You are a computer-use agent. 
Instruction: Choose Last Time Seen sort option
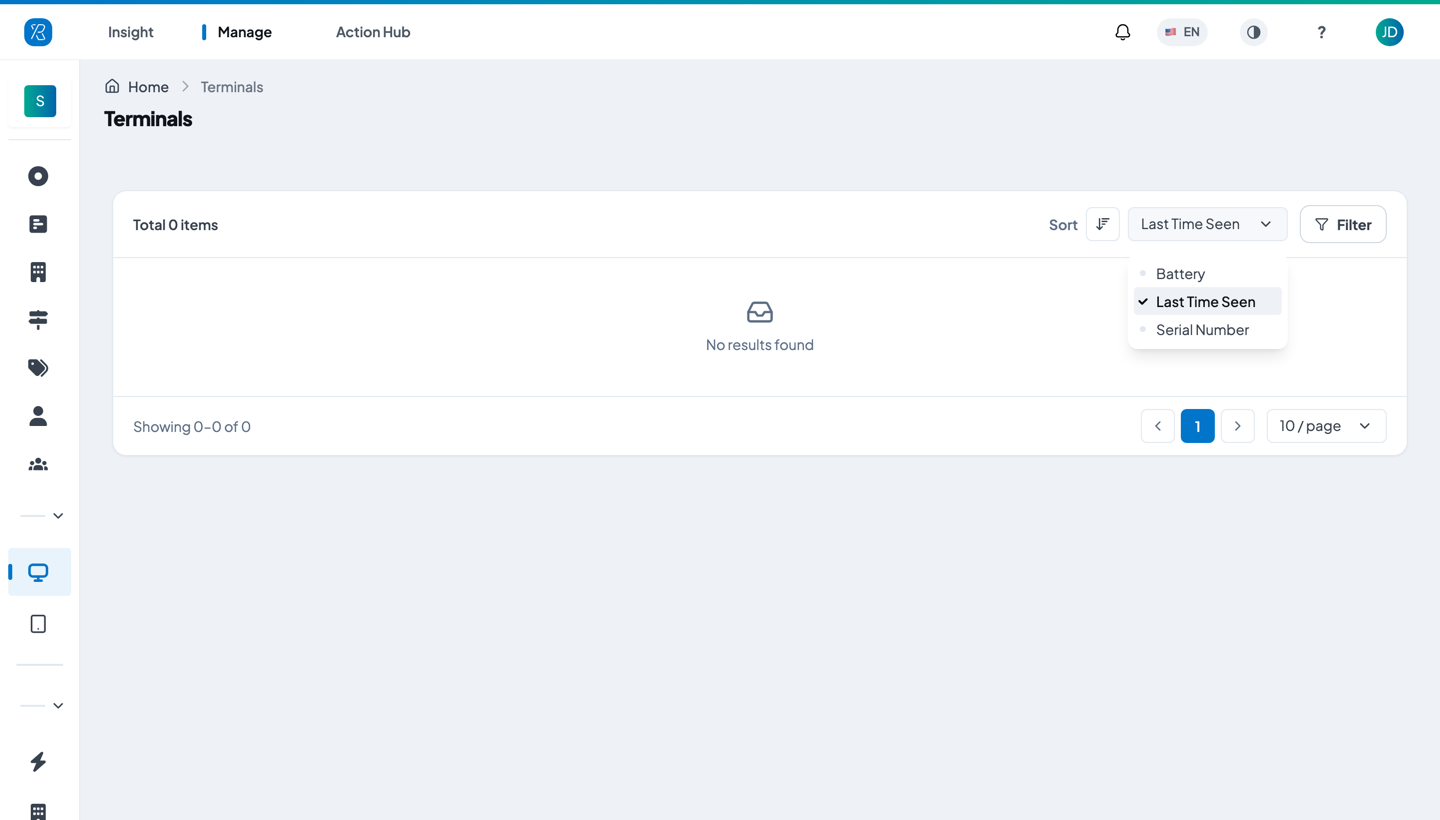tap(1207, 302)
